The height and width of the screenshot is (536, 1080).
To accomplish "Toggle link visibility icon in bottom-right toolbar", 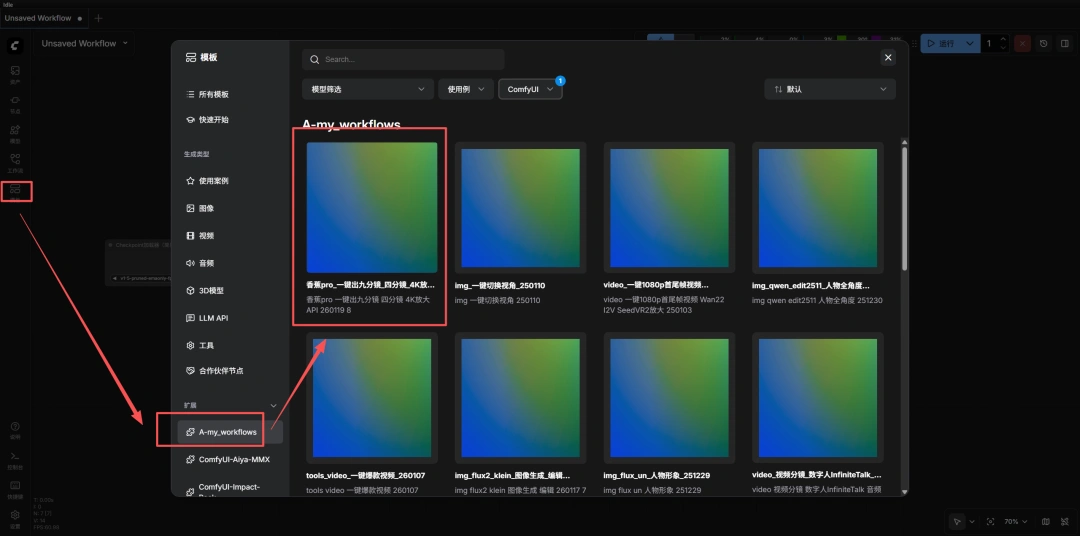I will coord(1063,521).
